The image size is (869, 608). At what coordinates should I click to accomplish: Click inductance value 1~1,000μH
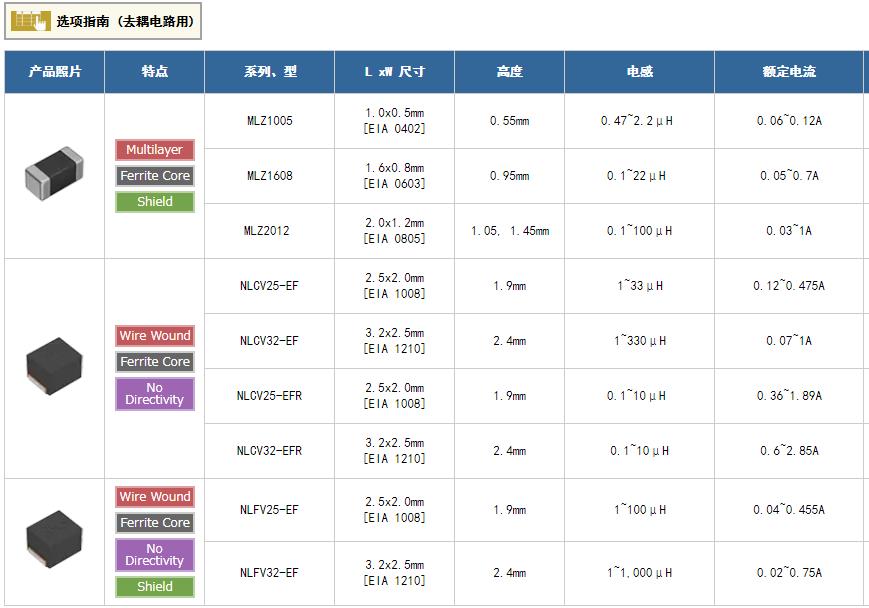640,573
